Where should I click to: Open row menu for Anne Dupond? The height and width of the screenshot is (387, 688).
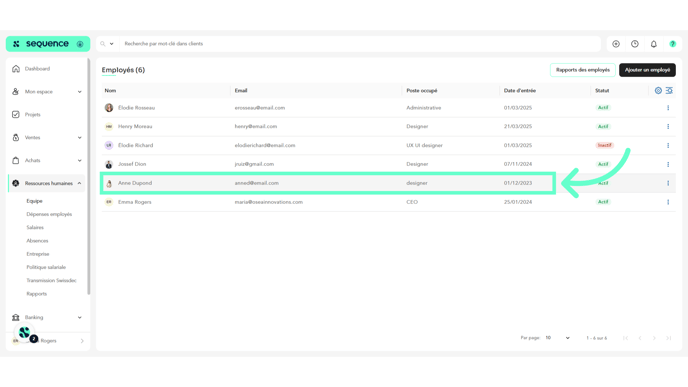pyautogui.click(x=668, y=183)
